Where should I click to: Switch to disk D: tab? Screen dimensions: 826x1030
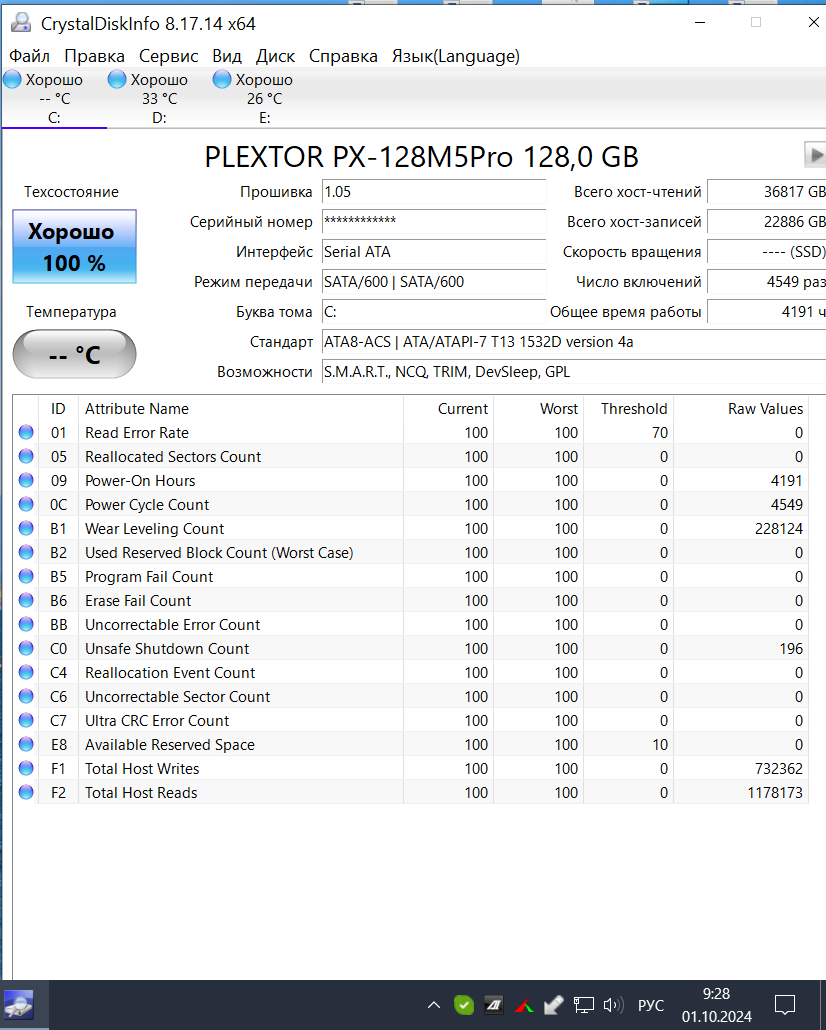(159, 98)
